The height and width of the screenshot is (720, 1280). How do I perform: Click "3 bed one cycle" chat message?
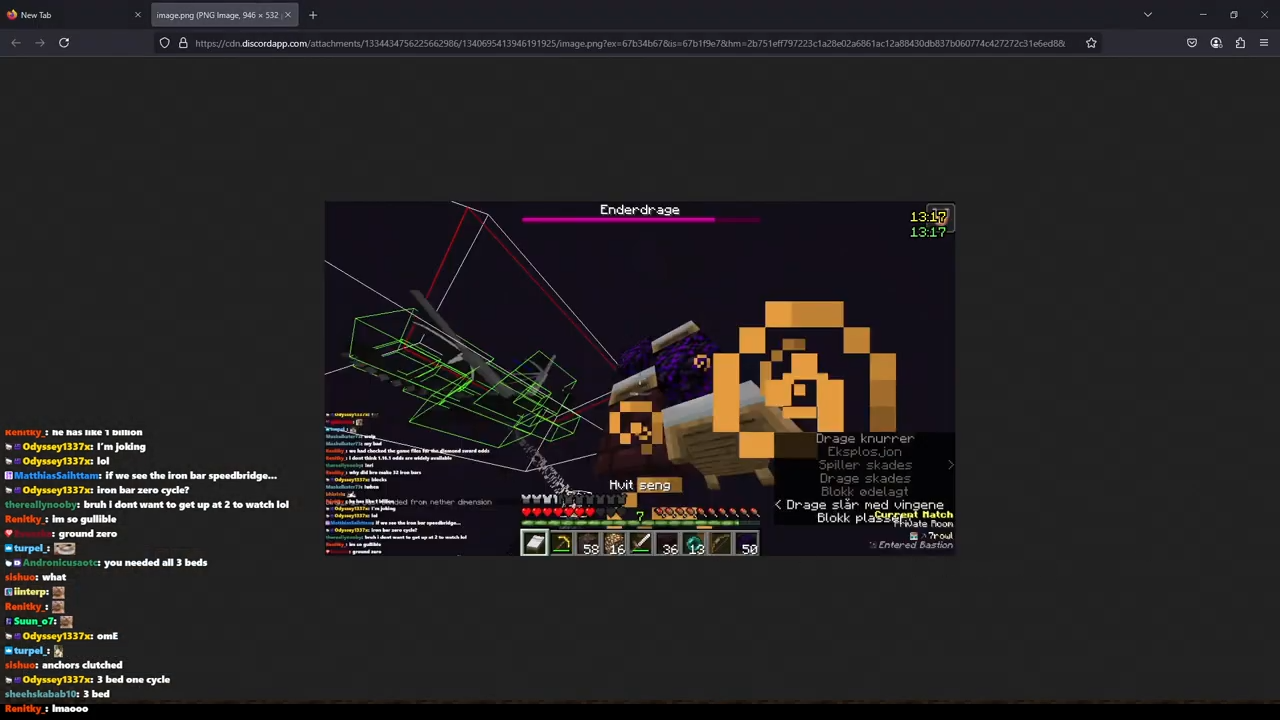click(88, 680)
